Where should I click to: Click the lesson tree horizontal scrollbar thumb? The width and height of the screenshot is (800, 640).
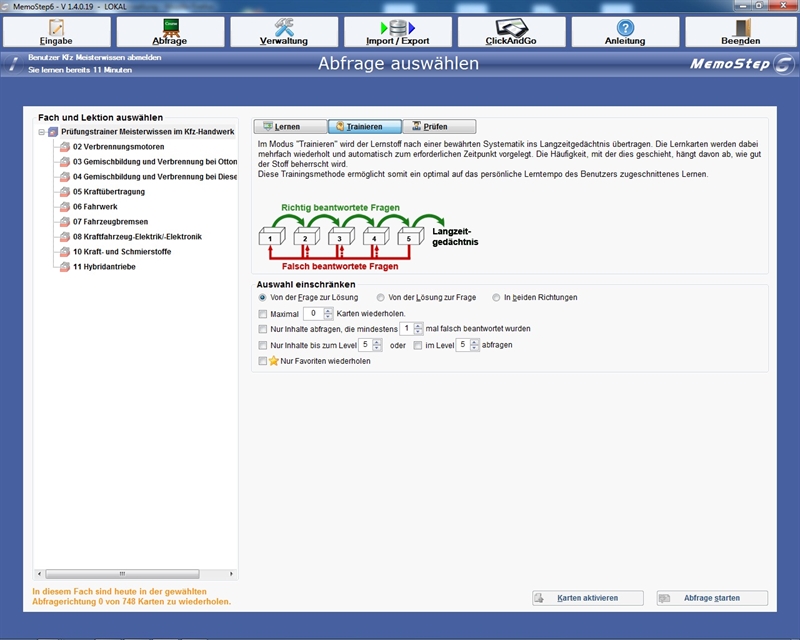(122, 574)
